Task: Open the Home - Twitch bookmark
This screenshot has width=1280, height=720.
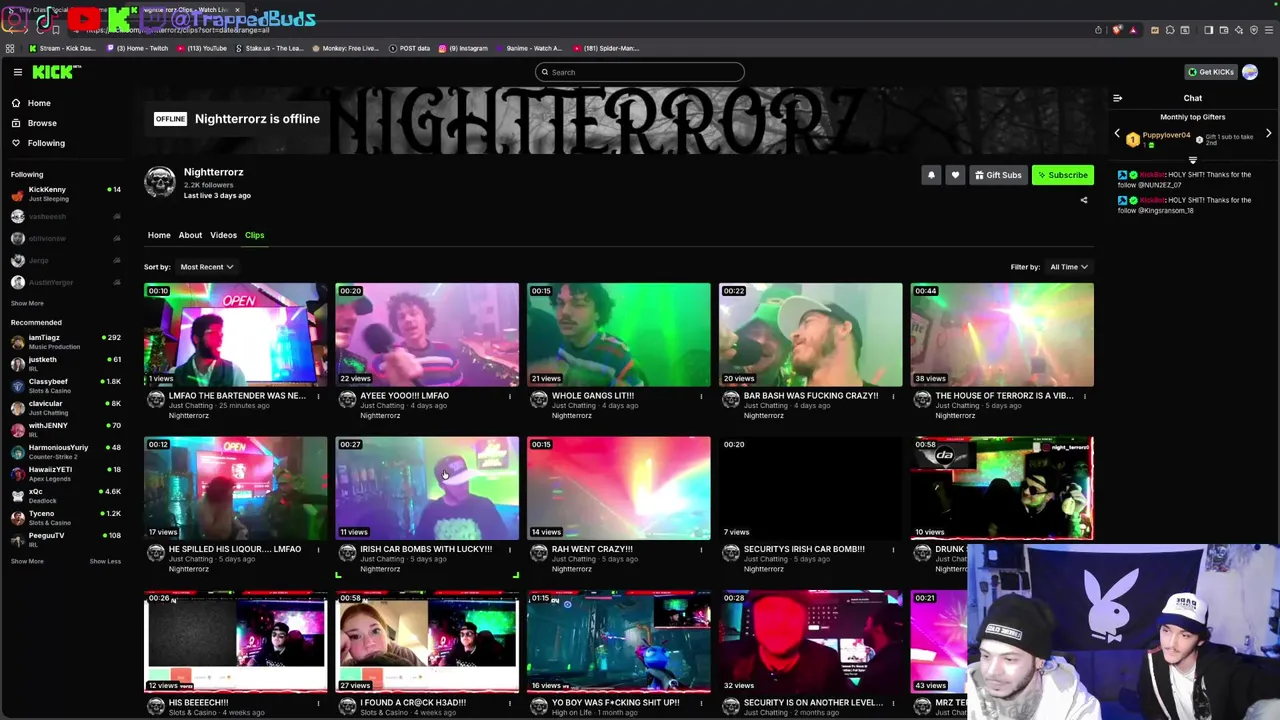Action: point(138,48)
